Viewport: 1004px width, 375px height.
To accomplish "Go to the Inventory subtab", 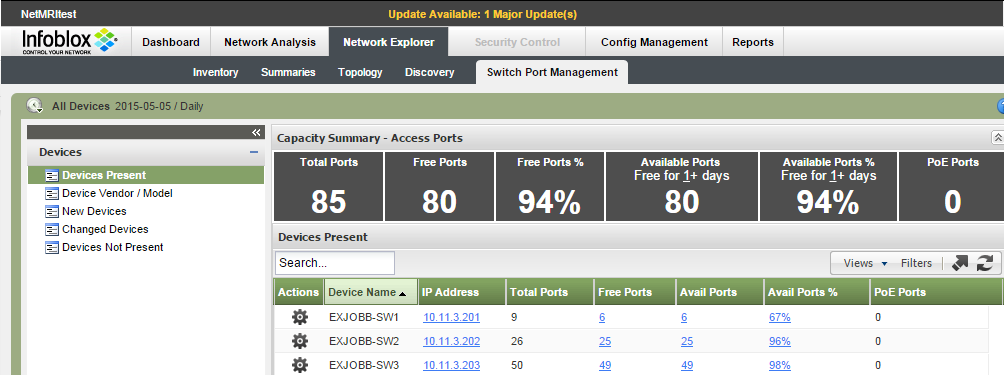I will 215,72.
